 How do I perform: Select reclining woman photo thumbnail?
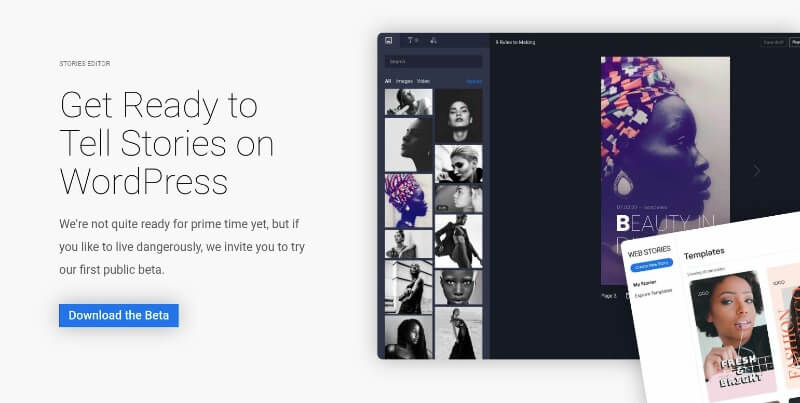[408, 102]
